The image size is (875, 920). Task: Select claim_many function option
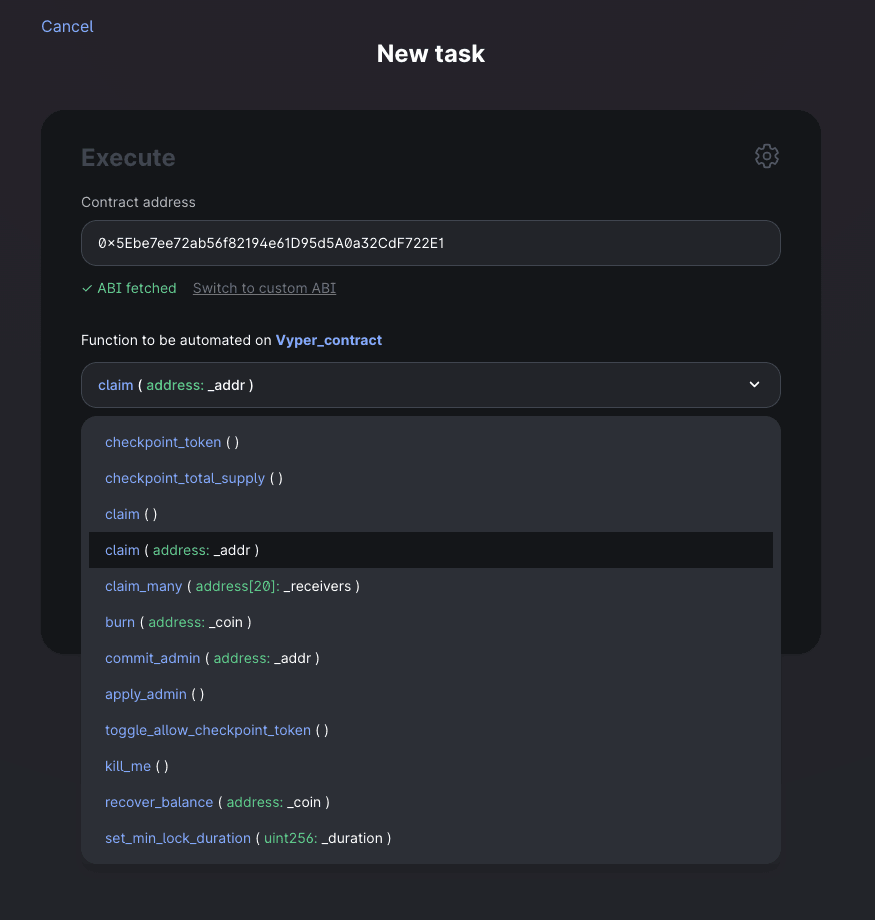pos(431,586)
